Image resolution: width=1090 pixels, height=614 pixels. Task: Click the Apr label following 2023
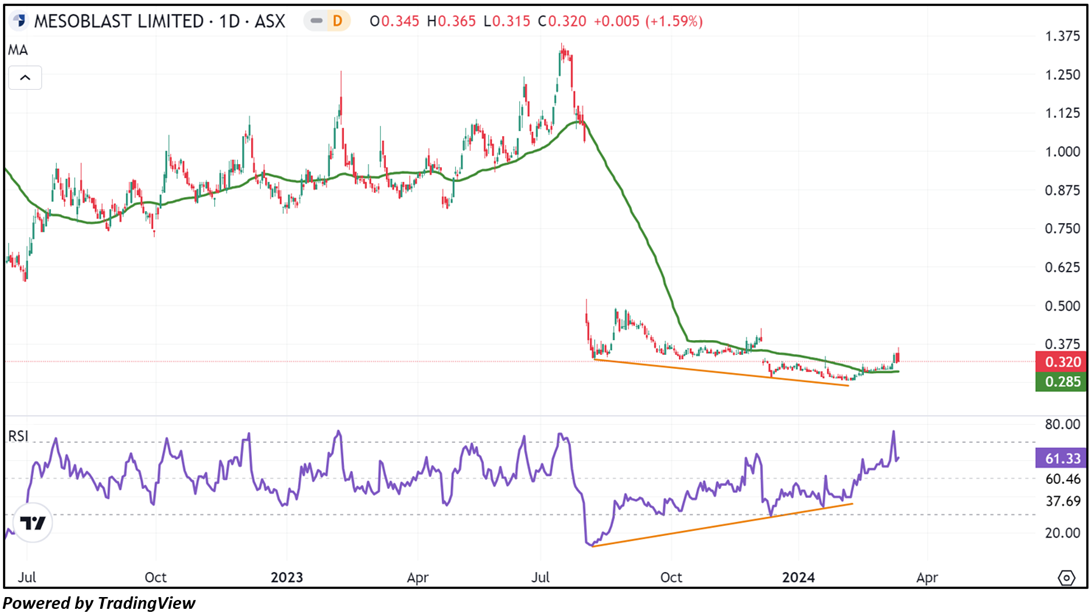(417, 577)
